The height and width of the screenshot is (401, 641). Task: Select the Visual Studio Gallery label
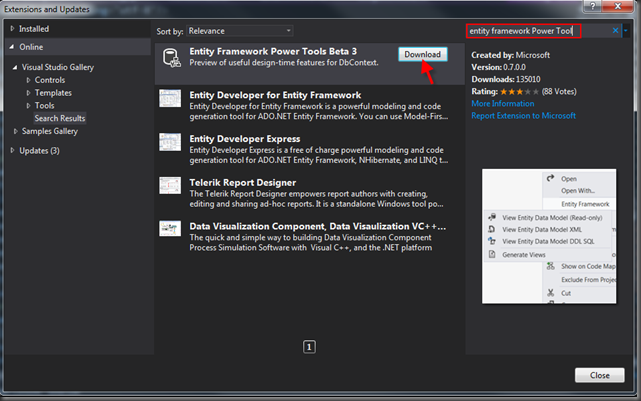(58, 67)
